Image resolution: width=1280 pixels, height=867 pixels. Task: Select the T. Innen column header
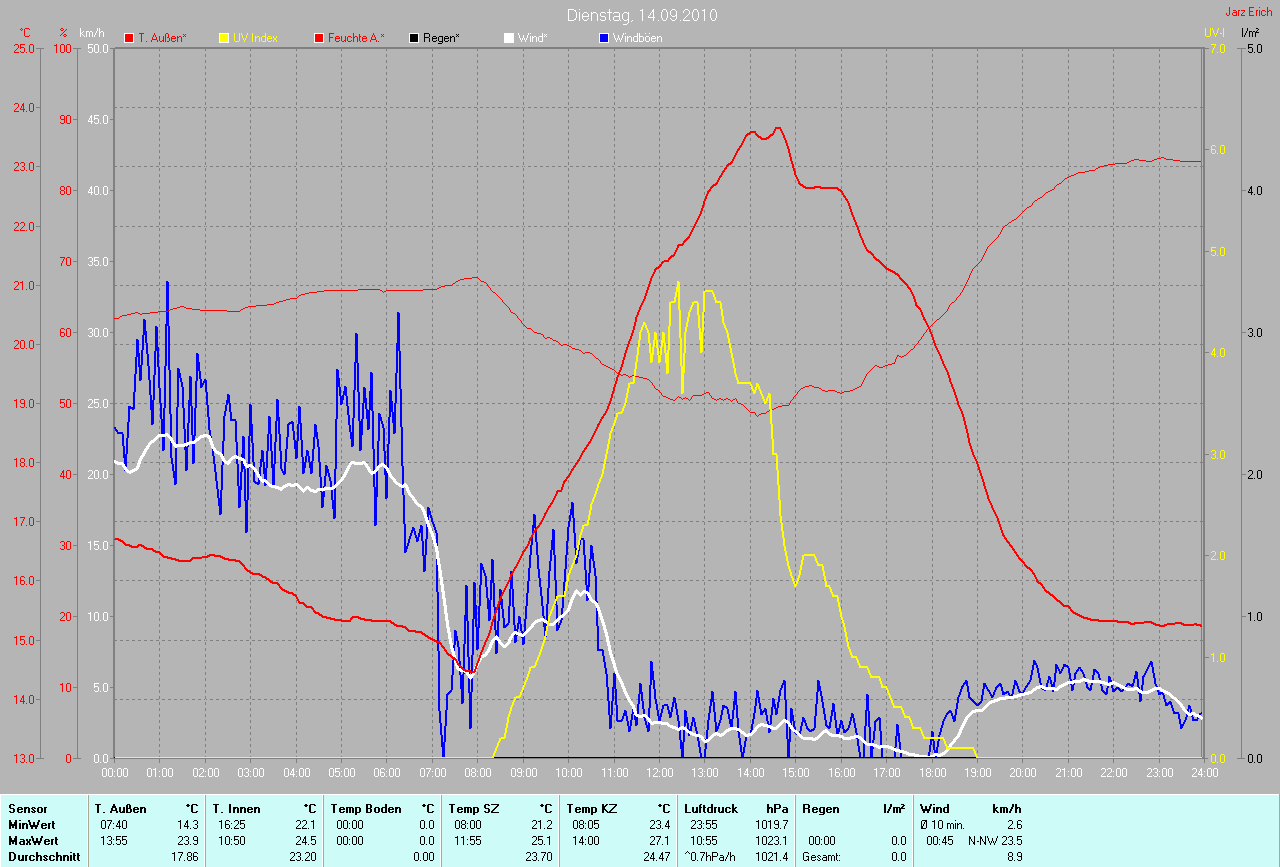click(236, 808)
